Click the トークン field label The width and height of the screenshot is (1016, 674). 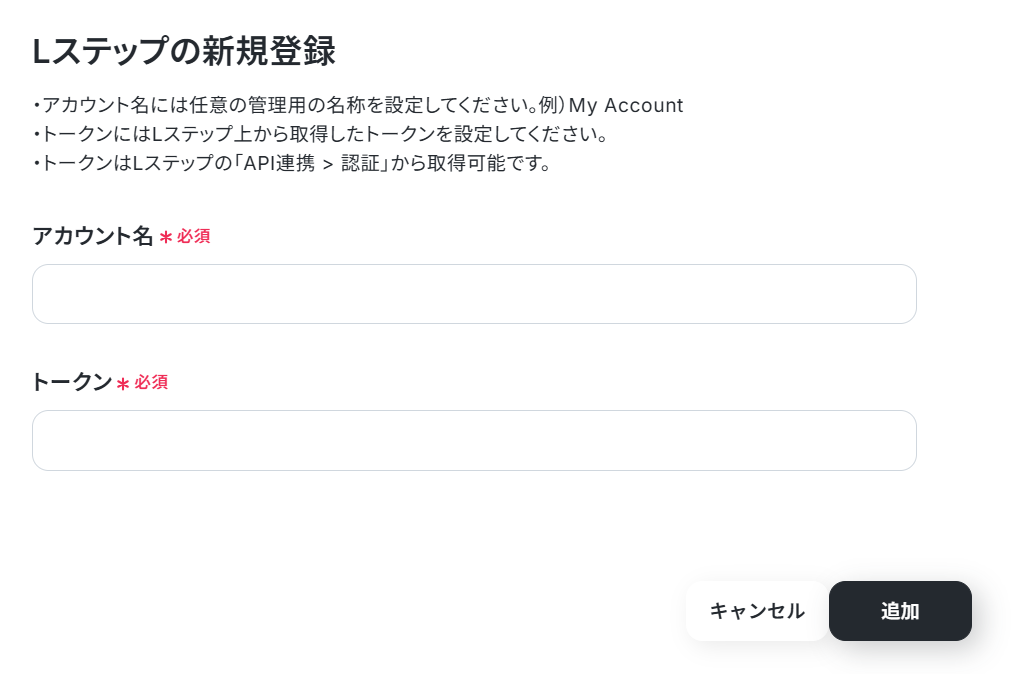[x=72, y=382]
